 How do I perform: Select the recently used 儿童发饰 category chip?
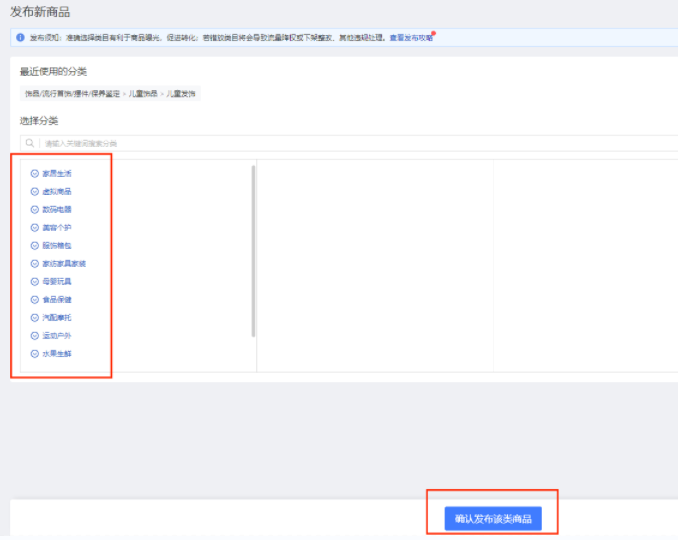[x=110, y=94]
